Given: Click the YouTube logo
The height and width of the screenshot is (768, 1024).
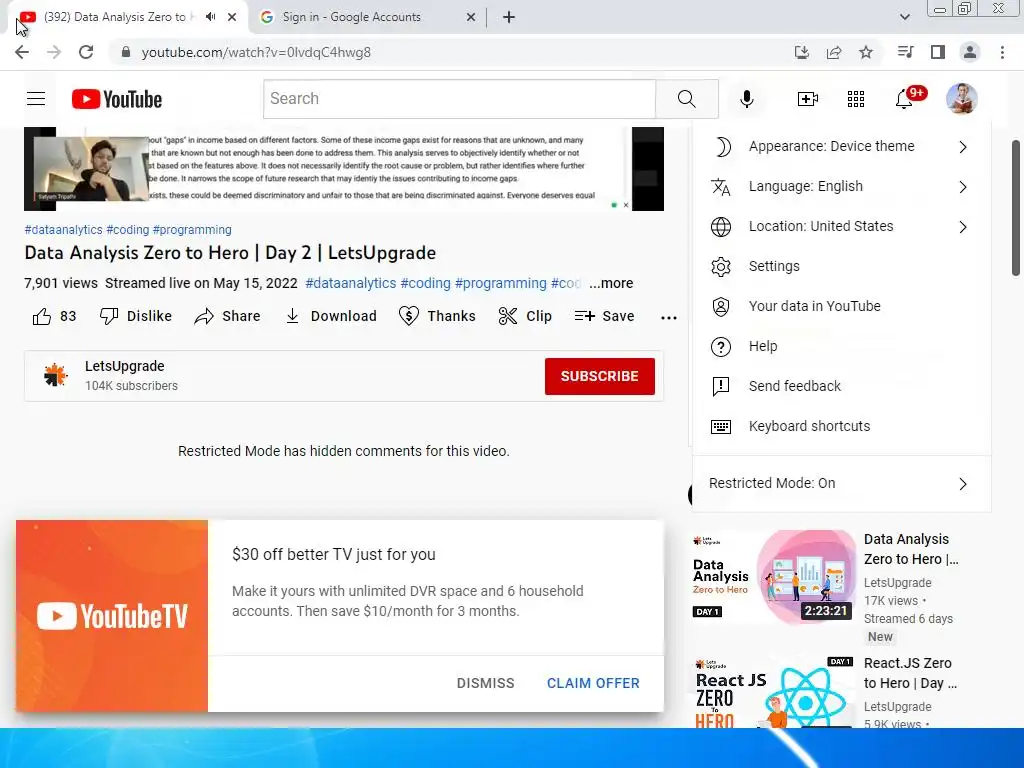Looking at the screenshot, I should pos(117,99).
